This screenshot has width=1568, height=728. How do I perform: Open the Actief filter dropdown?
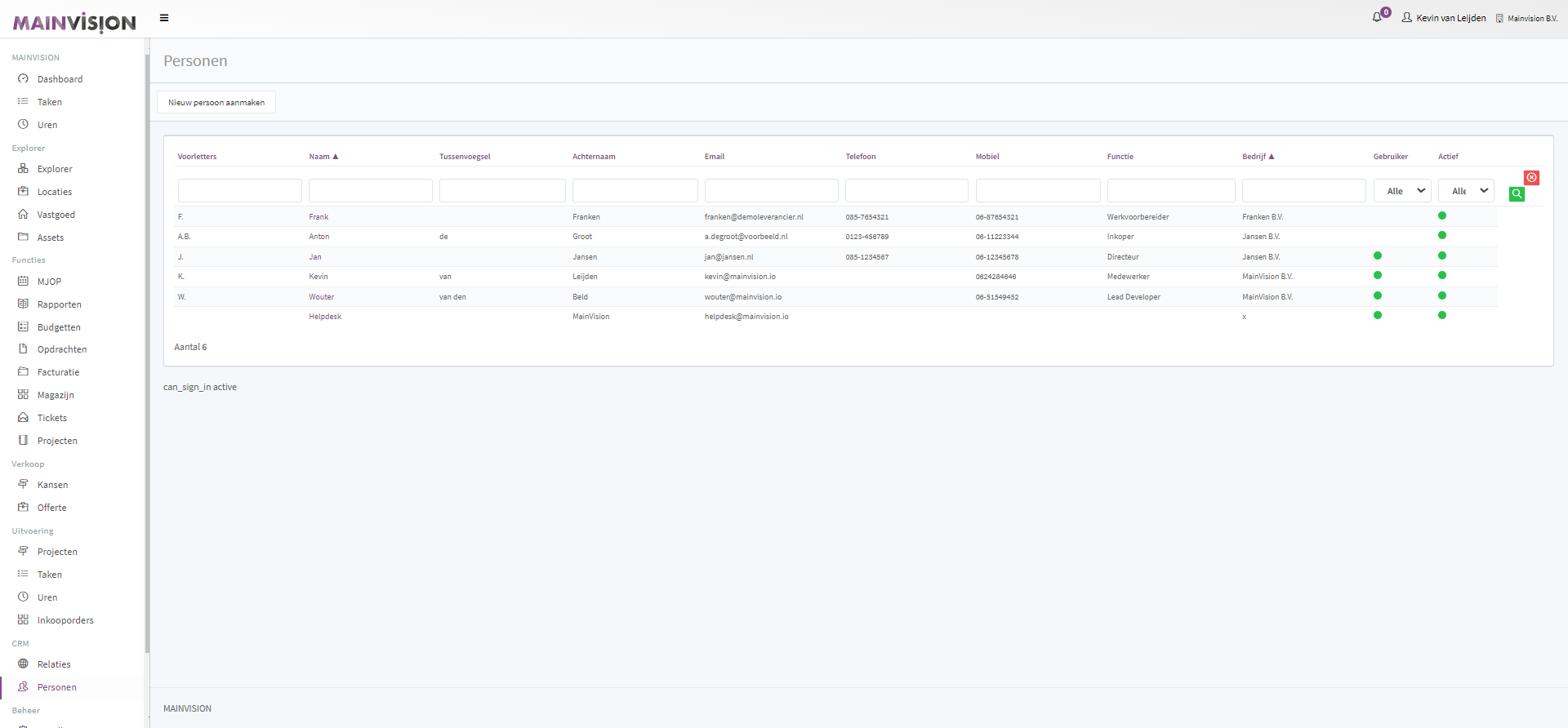(x=1466, y=191)
